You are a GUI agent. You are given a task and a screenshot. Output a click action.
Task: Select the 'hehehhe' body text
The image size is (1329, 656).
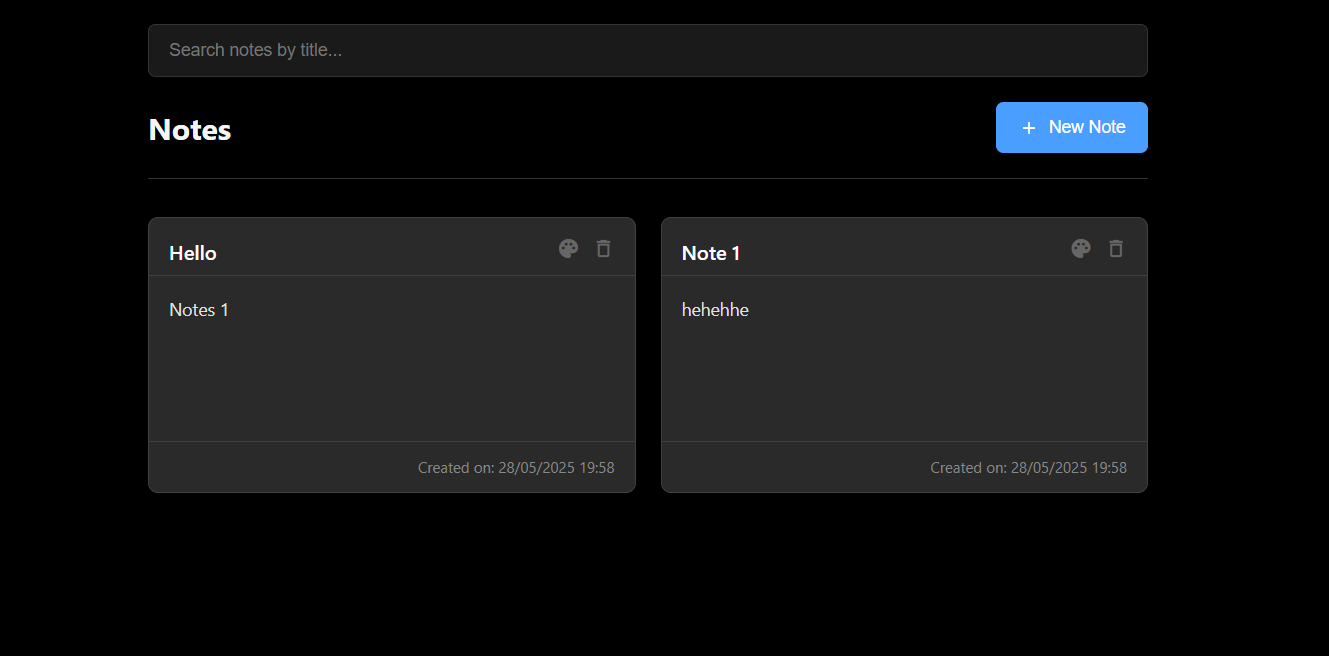[x=715, y=310]
